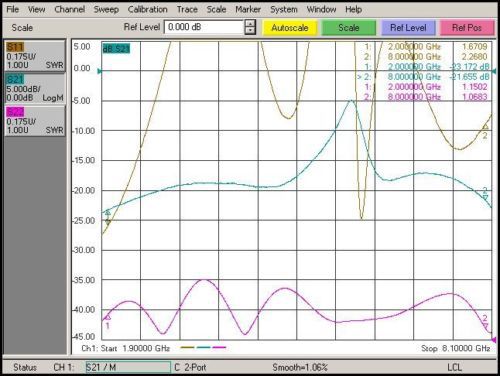This screenshot has height=376, width=500.
Task: Select the S11 trace panel
Action: pyautogui.click(x=35, y=56)
